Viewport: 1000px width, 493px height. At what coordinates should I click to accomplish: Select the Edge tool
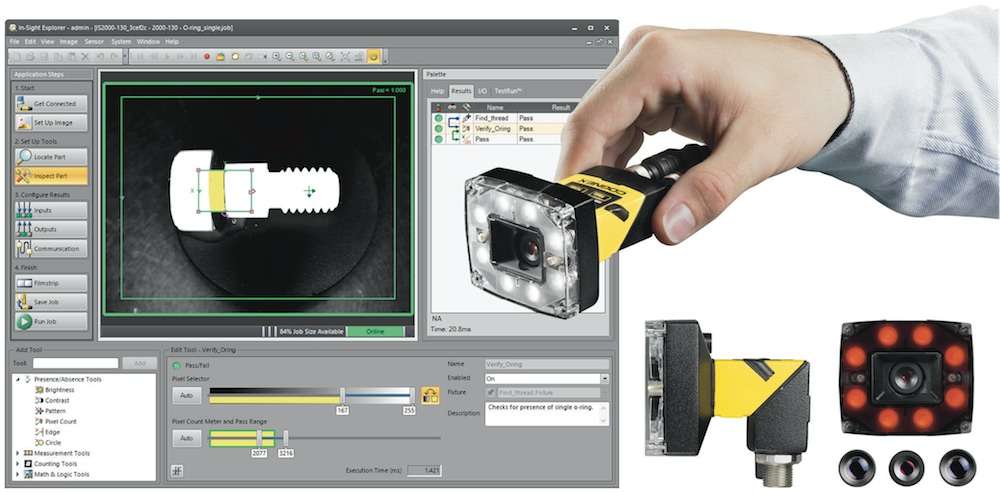[48, 432]
